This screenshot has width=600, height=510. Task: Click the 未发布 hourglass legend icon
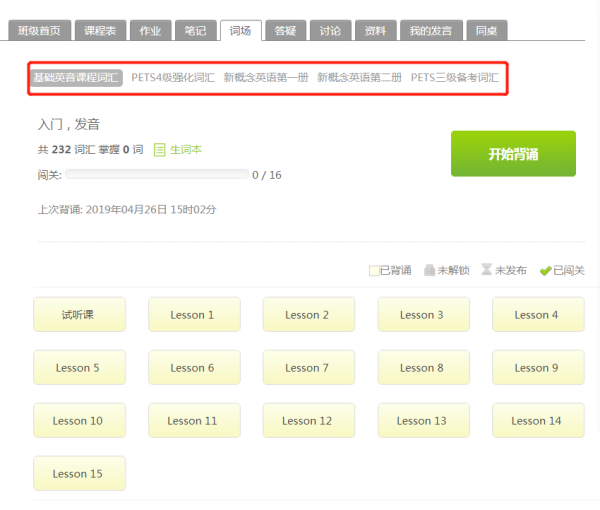(x=487, y=270)
